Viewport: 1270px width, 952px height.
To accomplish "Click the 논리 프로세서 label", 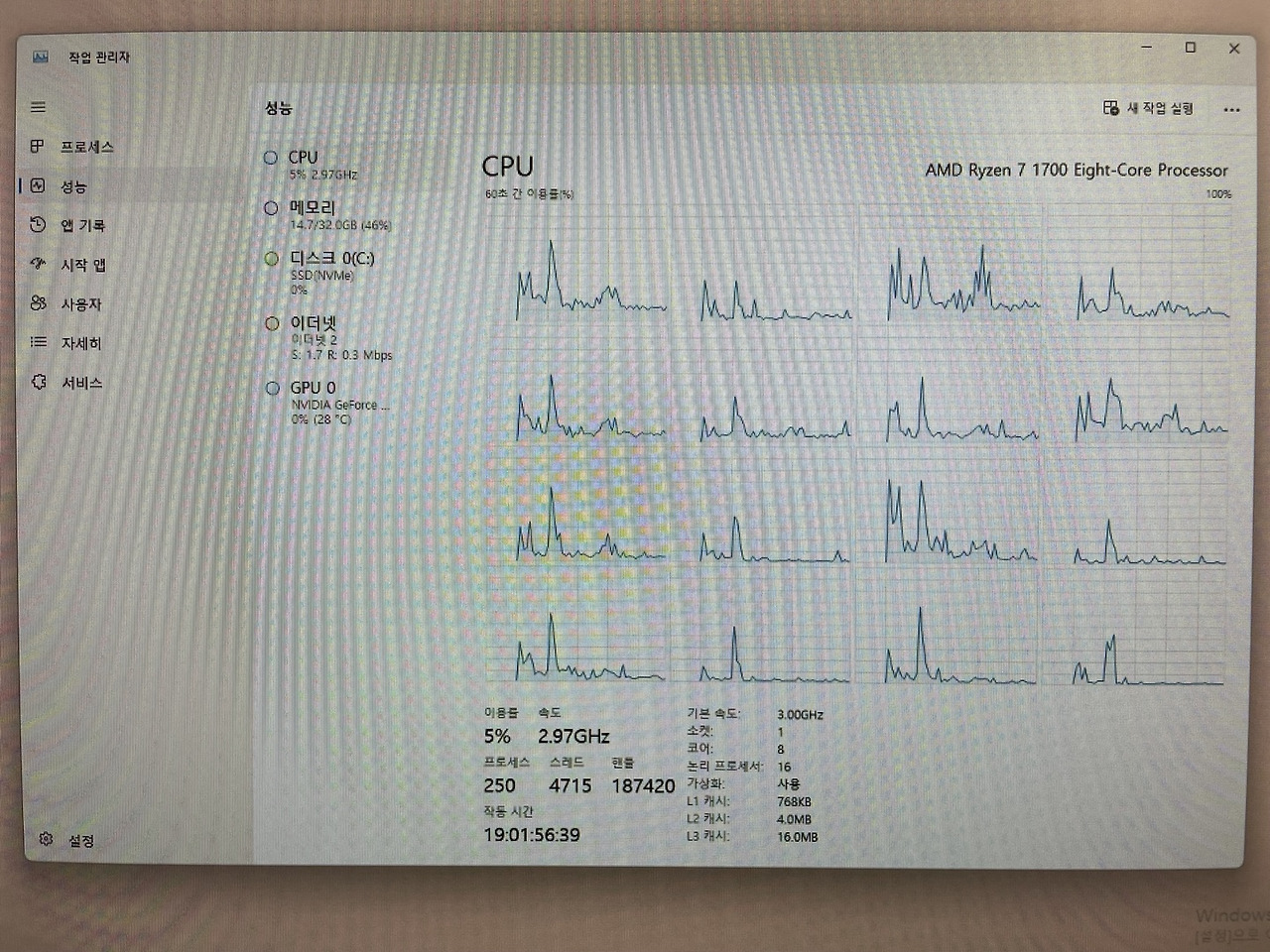I will click(x=724, y=767).
